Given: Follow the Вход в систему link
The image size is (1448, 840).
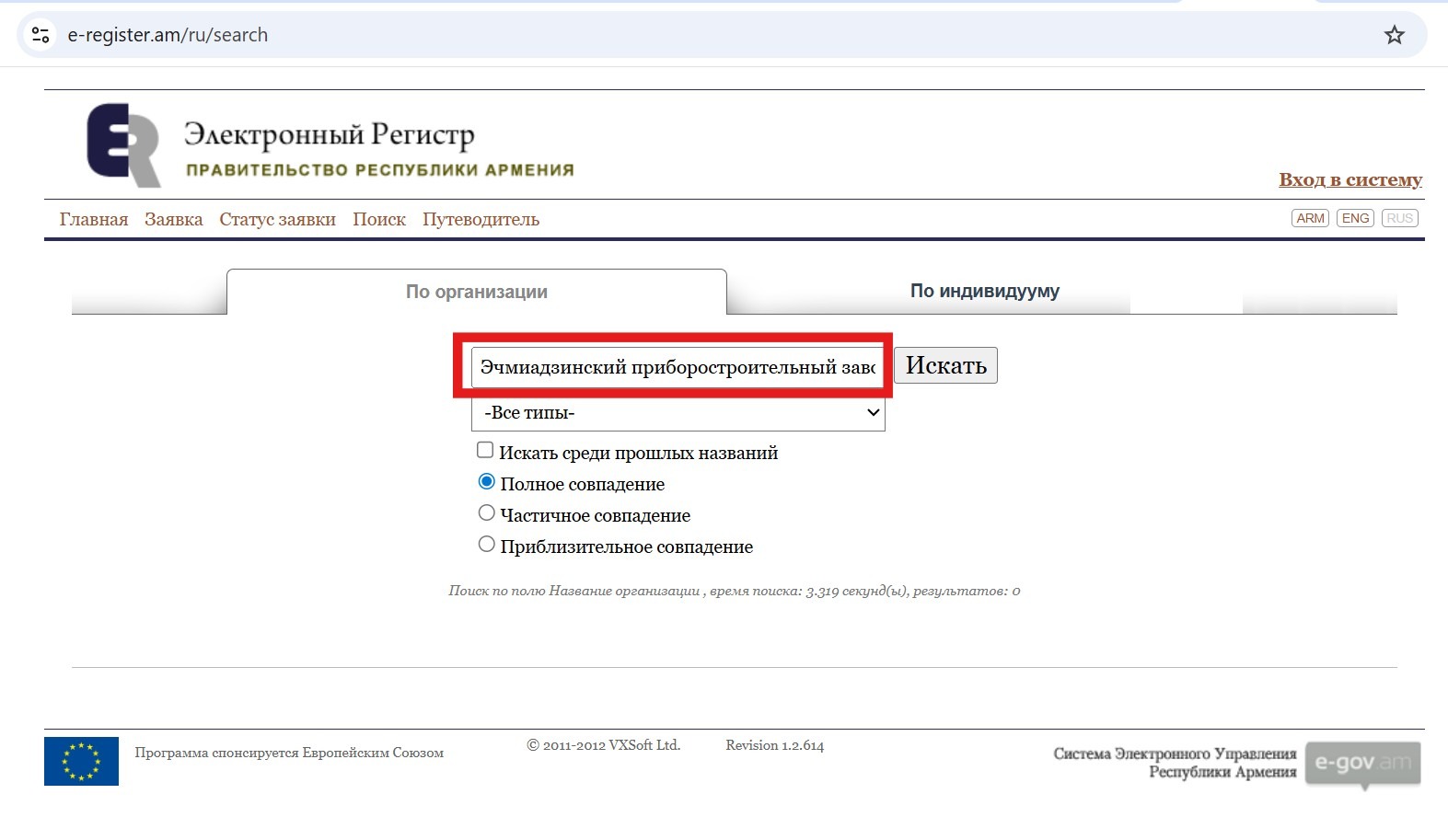Looking at the screenshot, I should point(1350,179).
